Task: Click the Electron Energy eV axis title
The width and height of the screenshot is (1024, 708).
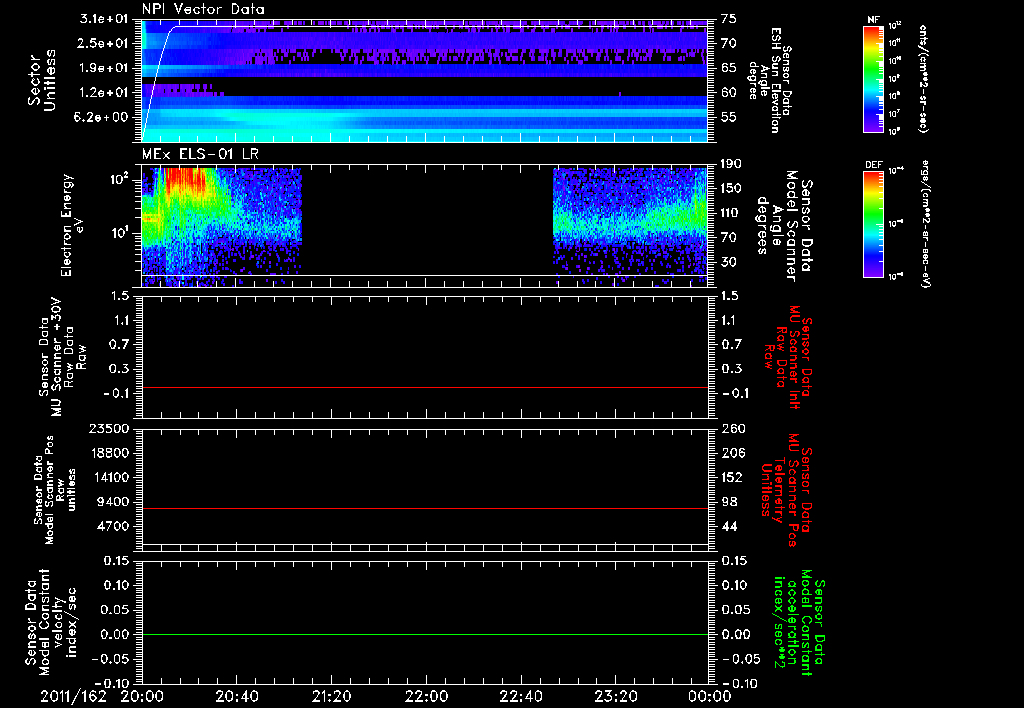Action: (72, 225)
